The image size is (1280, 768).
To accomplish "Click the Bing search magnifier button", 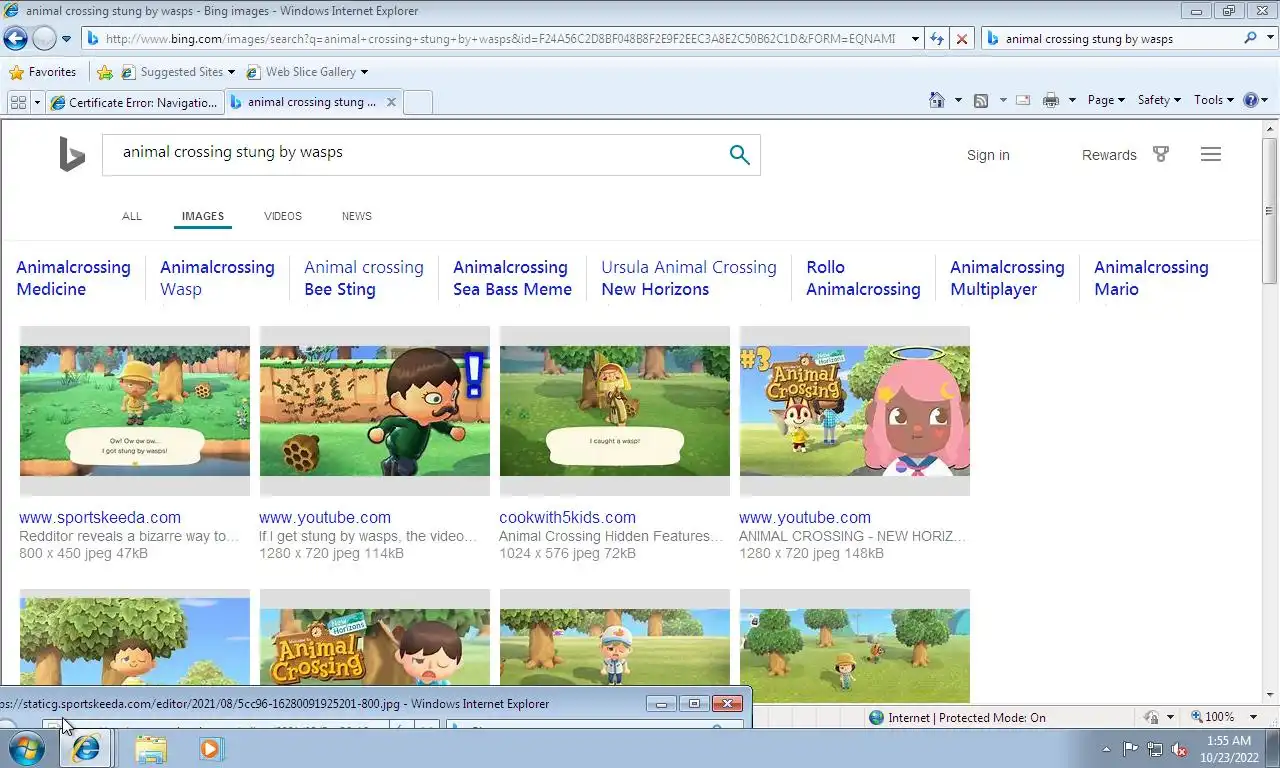I will click(739, 154).
